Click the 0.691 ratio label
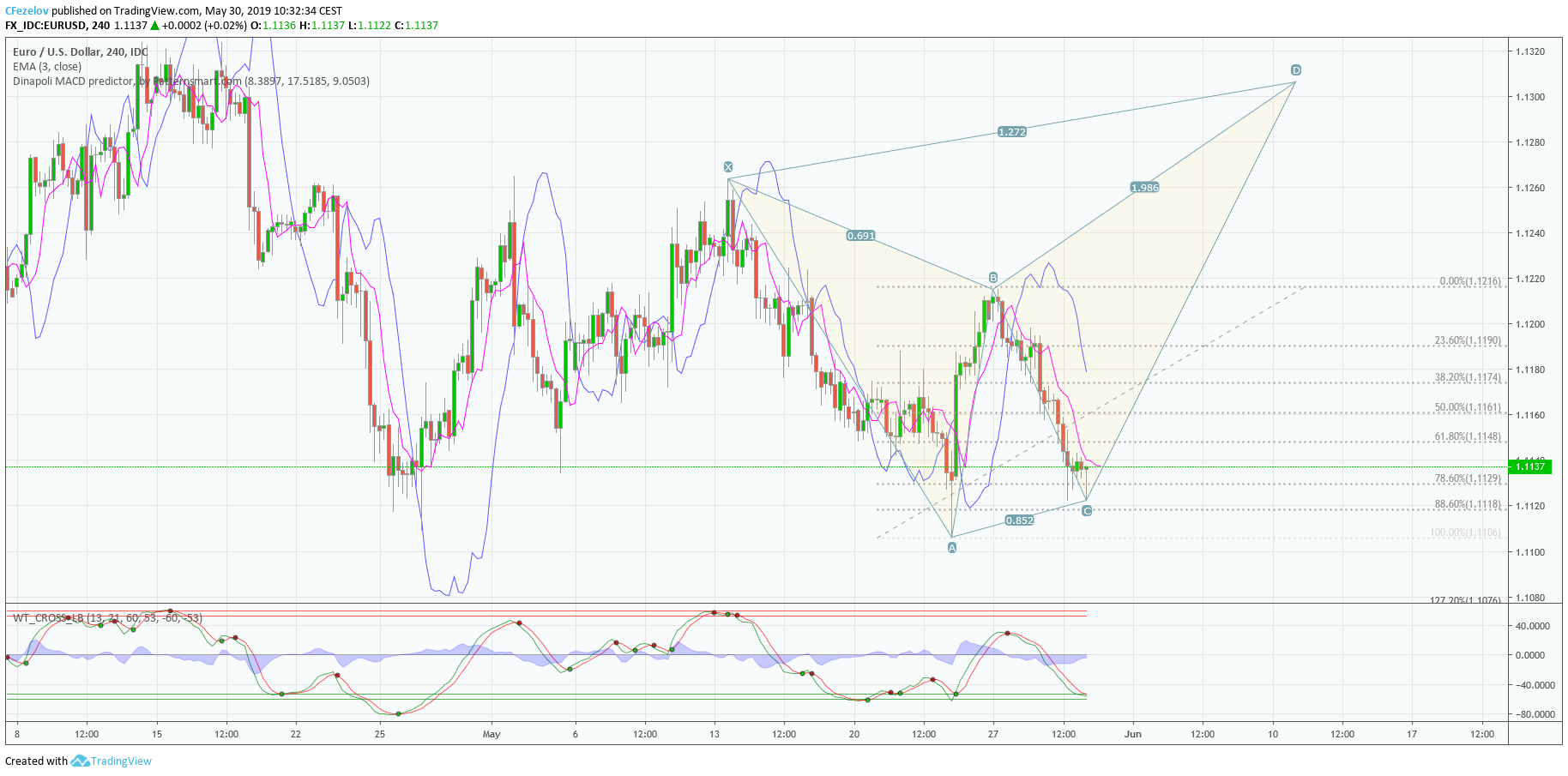Viewport: 1568px width, 776px height. (x=860, y=235)
